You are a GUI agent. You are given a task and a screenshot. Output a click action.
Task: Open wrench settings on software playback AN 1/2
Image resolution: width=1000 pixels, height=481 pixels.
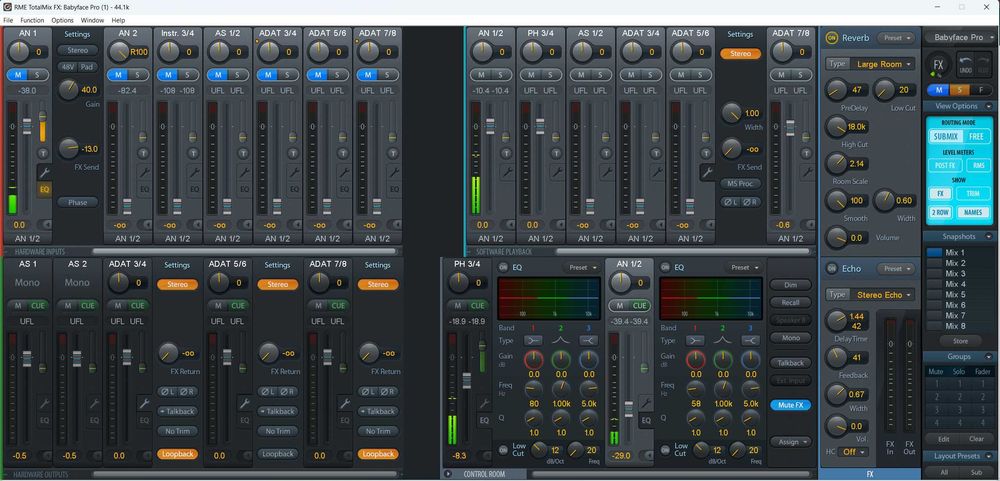pos(507,172)
